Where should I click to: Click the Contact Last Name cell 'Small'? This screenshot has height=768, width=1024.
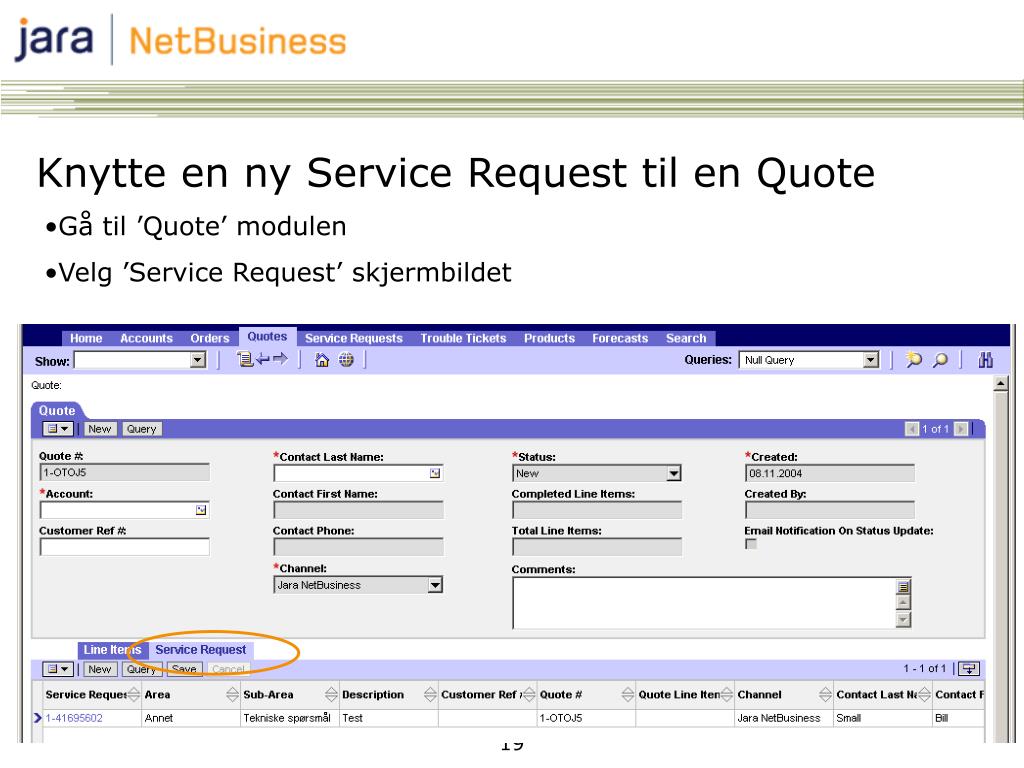pos(883,718)
